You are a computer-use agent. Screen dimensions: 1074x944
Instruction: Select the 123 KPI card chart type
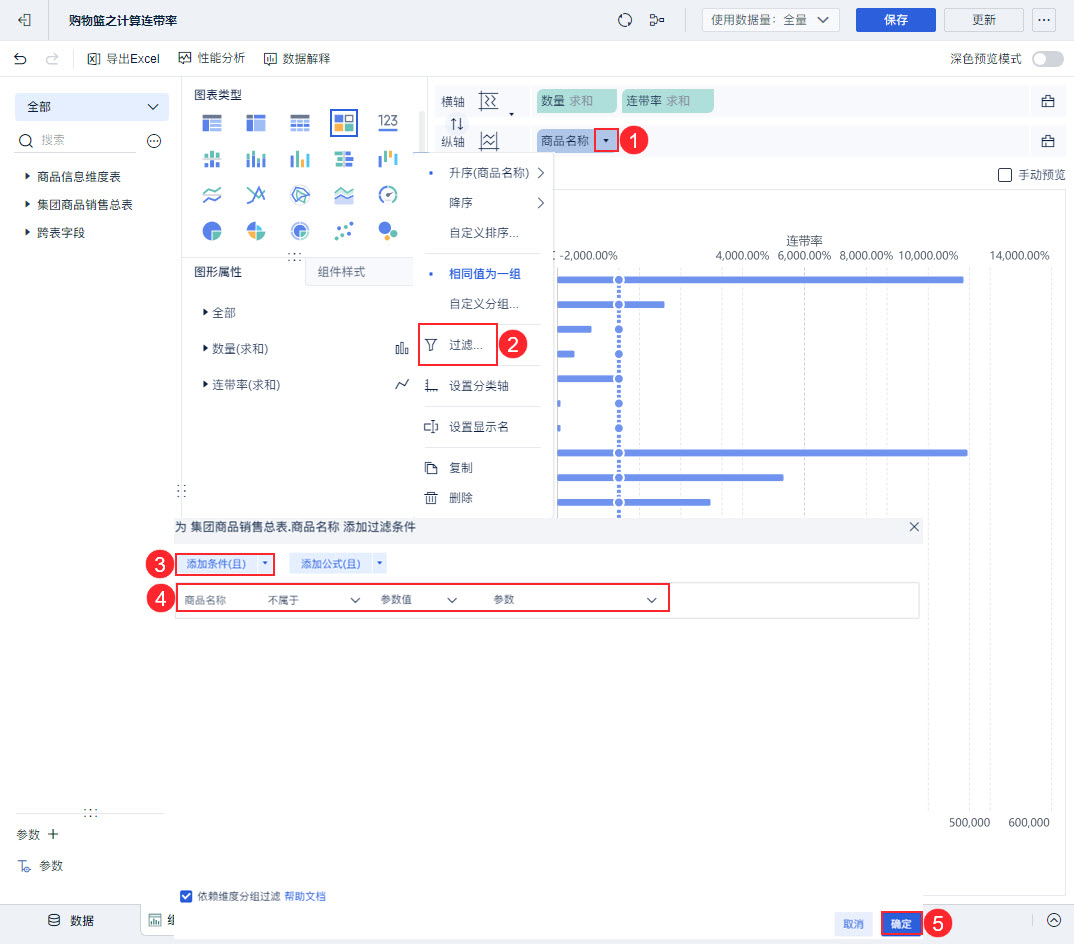388,123
